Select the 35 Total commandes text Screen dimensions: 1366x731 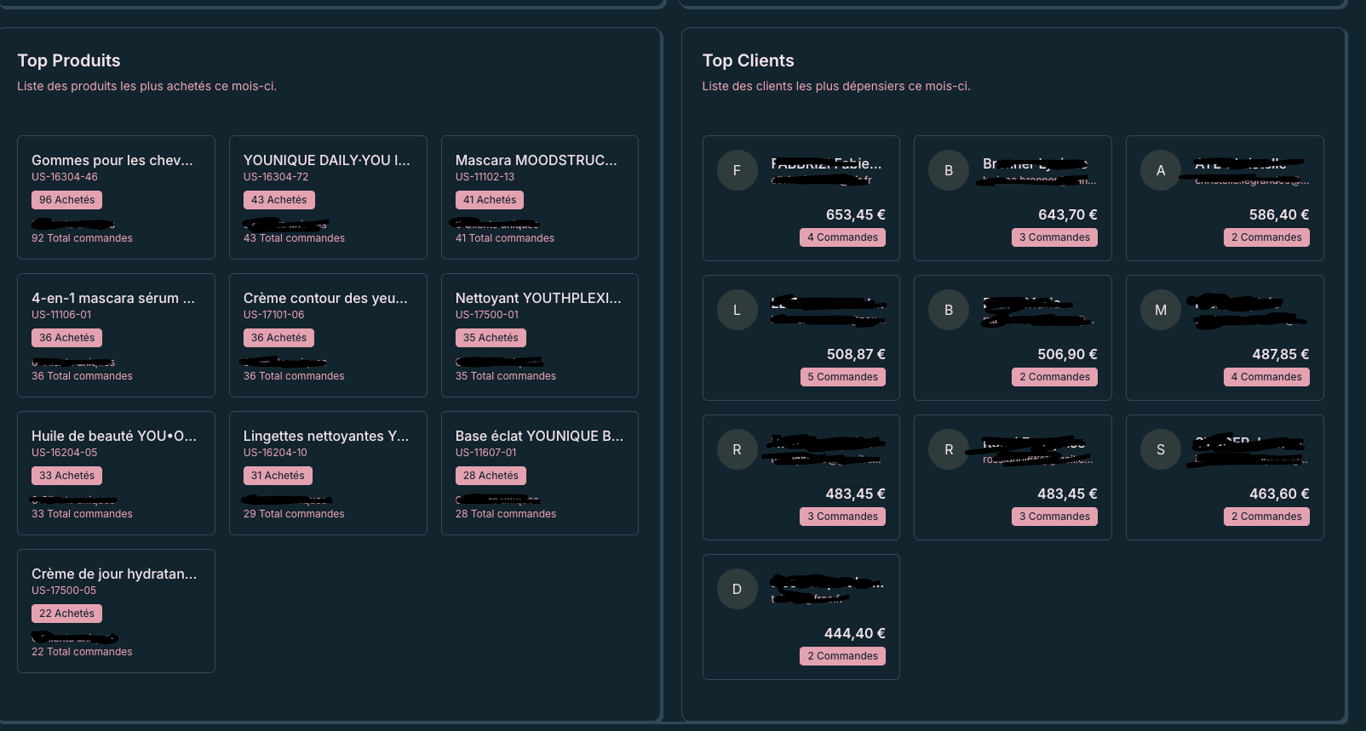506,376
